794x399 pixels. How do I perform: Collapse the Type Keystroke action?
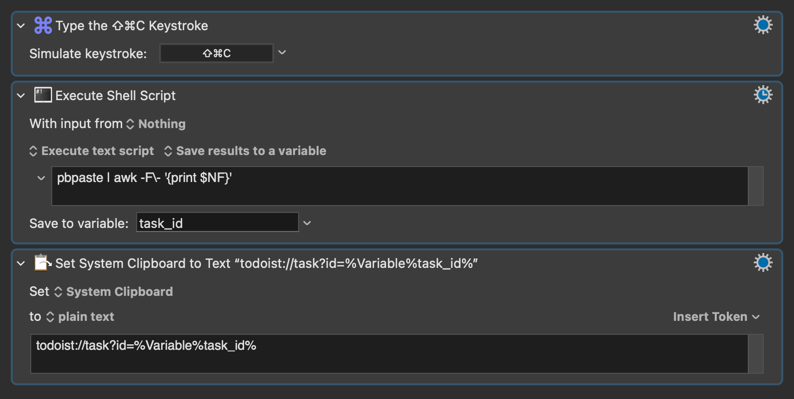pos(21,25)
